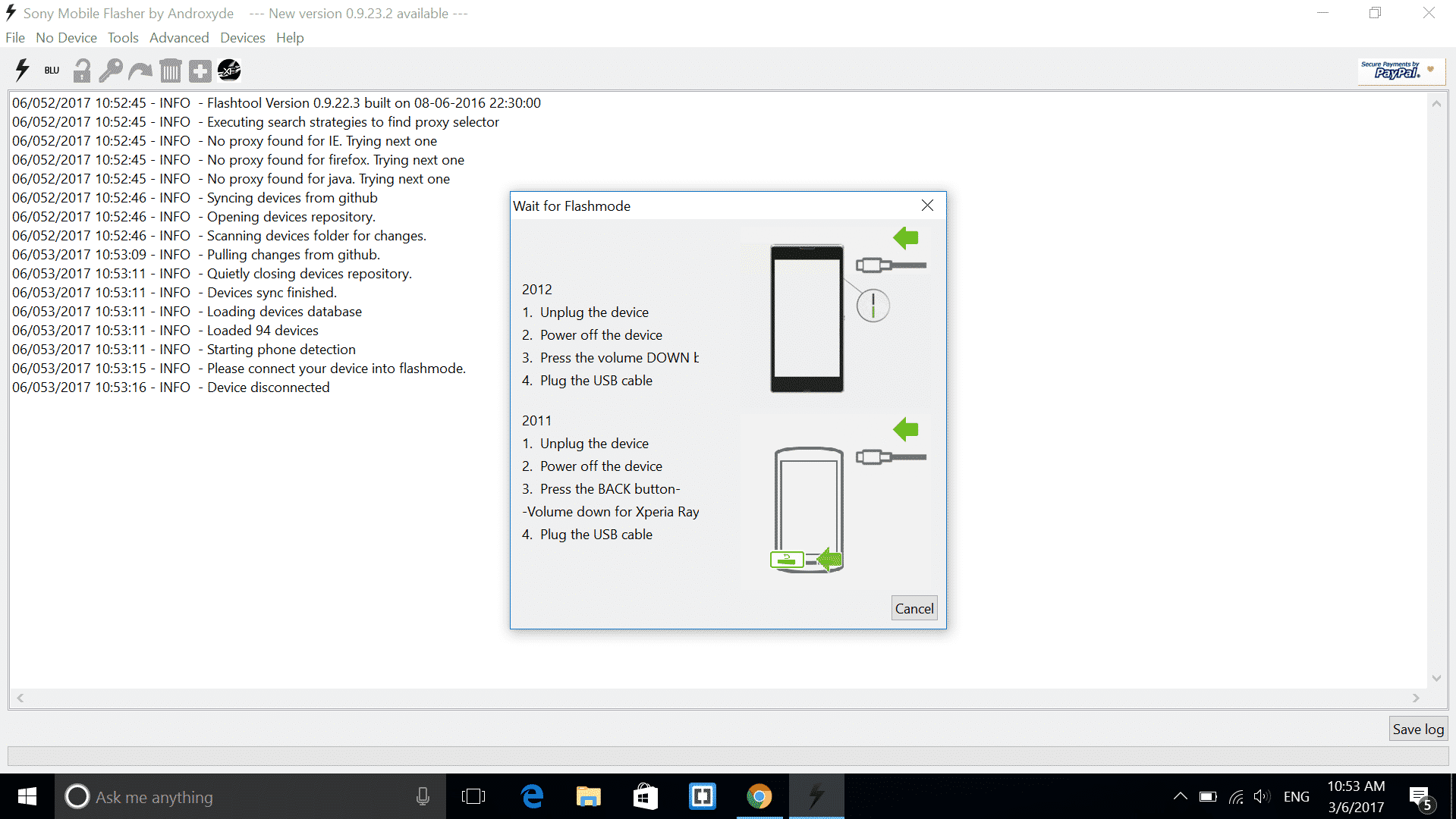This screenshot has width=1456, height=819.
Task: Click the curved arrow toolbar icon
Action: point(140,71)
